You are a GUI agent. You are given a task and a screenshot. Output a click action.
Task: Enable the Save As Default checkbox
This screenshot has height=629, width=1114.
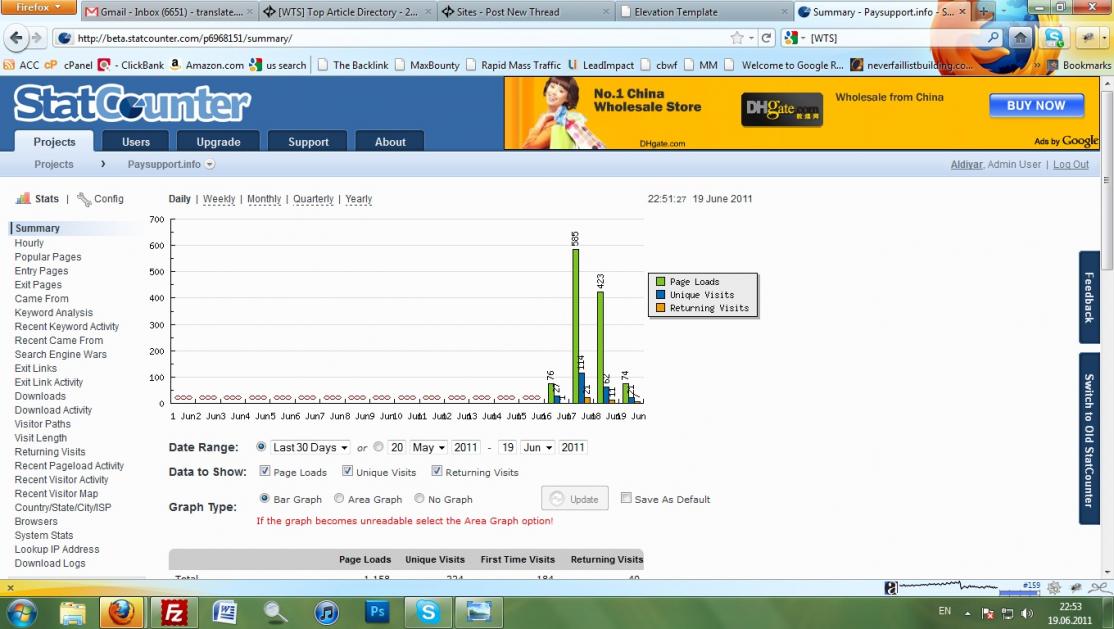626,498
